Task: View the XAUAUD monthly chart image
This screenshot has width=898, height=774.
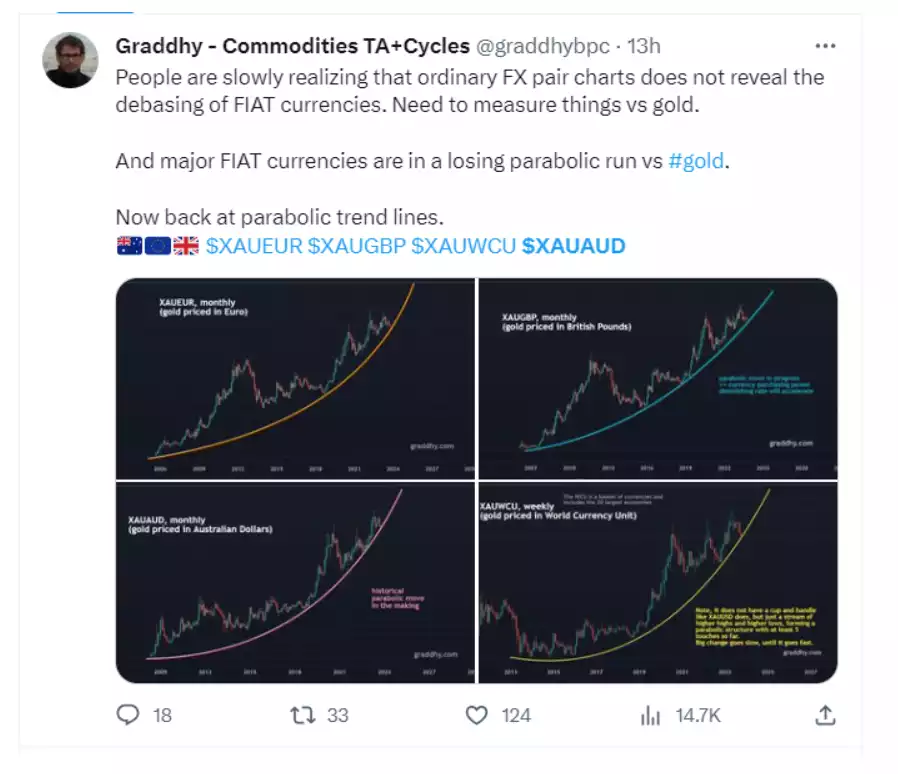Action: tap(295, 582)
